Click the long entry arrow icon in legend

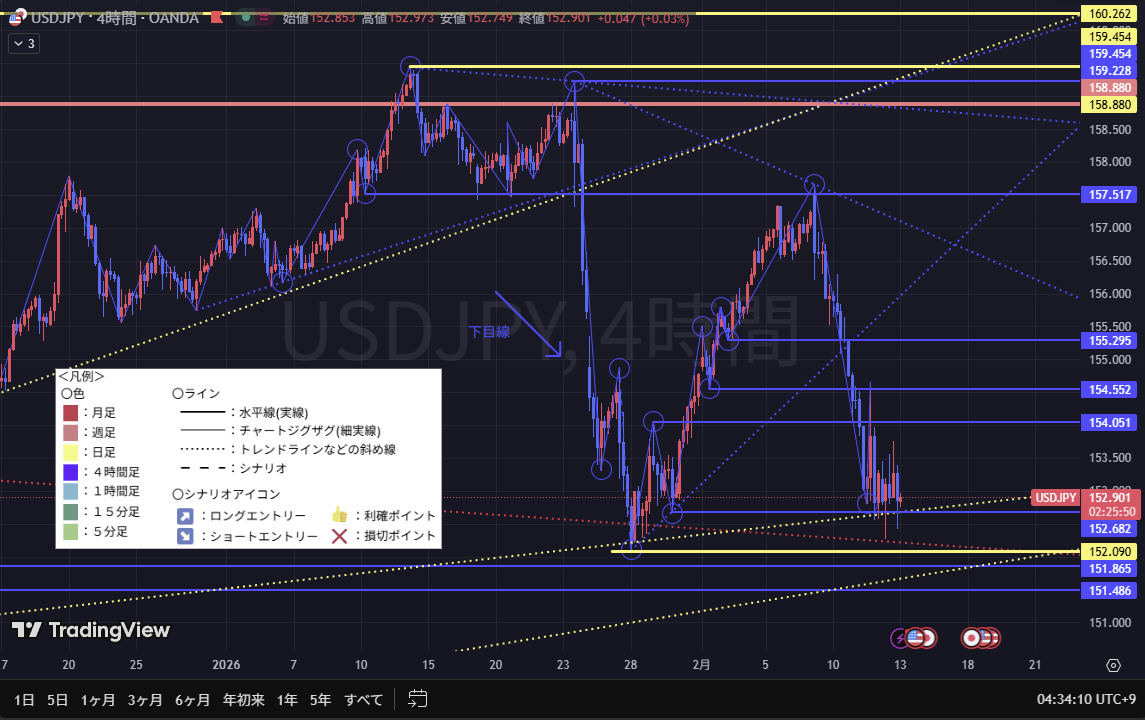tap(185, 516)
